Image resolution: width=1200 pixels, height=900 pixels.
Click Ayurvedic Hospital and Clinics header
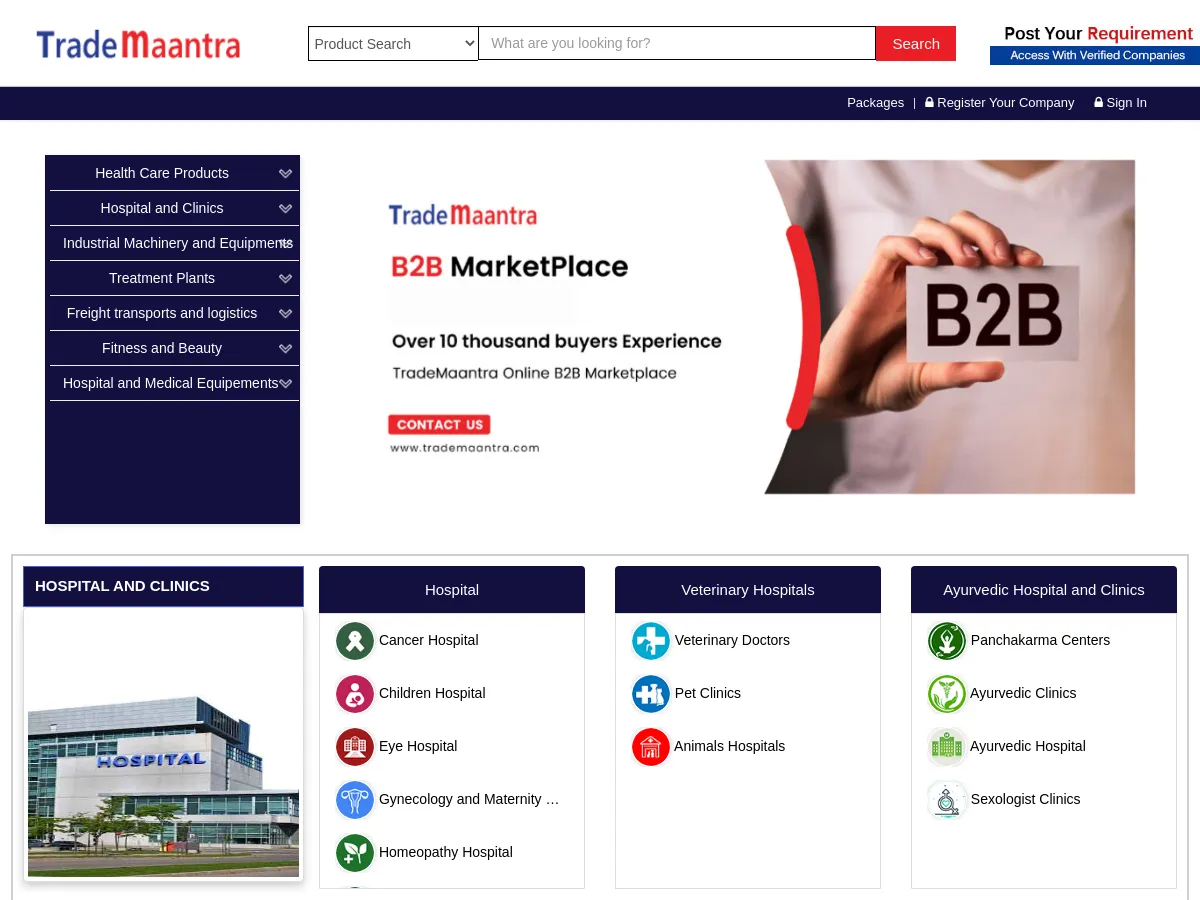[x=1044, y=590]
